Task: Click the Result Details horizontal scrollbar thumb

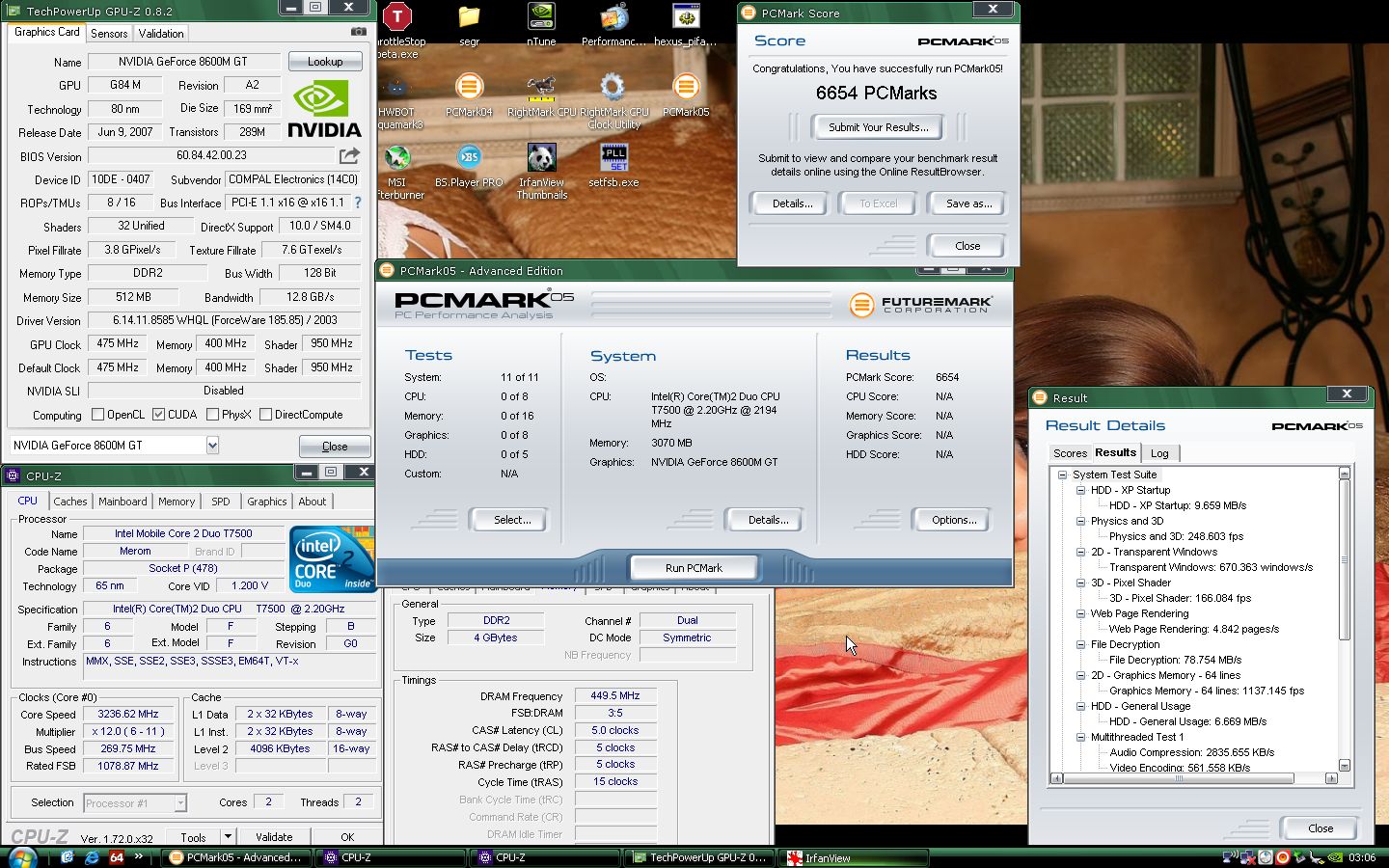Action: coord(1178,778)
